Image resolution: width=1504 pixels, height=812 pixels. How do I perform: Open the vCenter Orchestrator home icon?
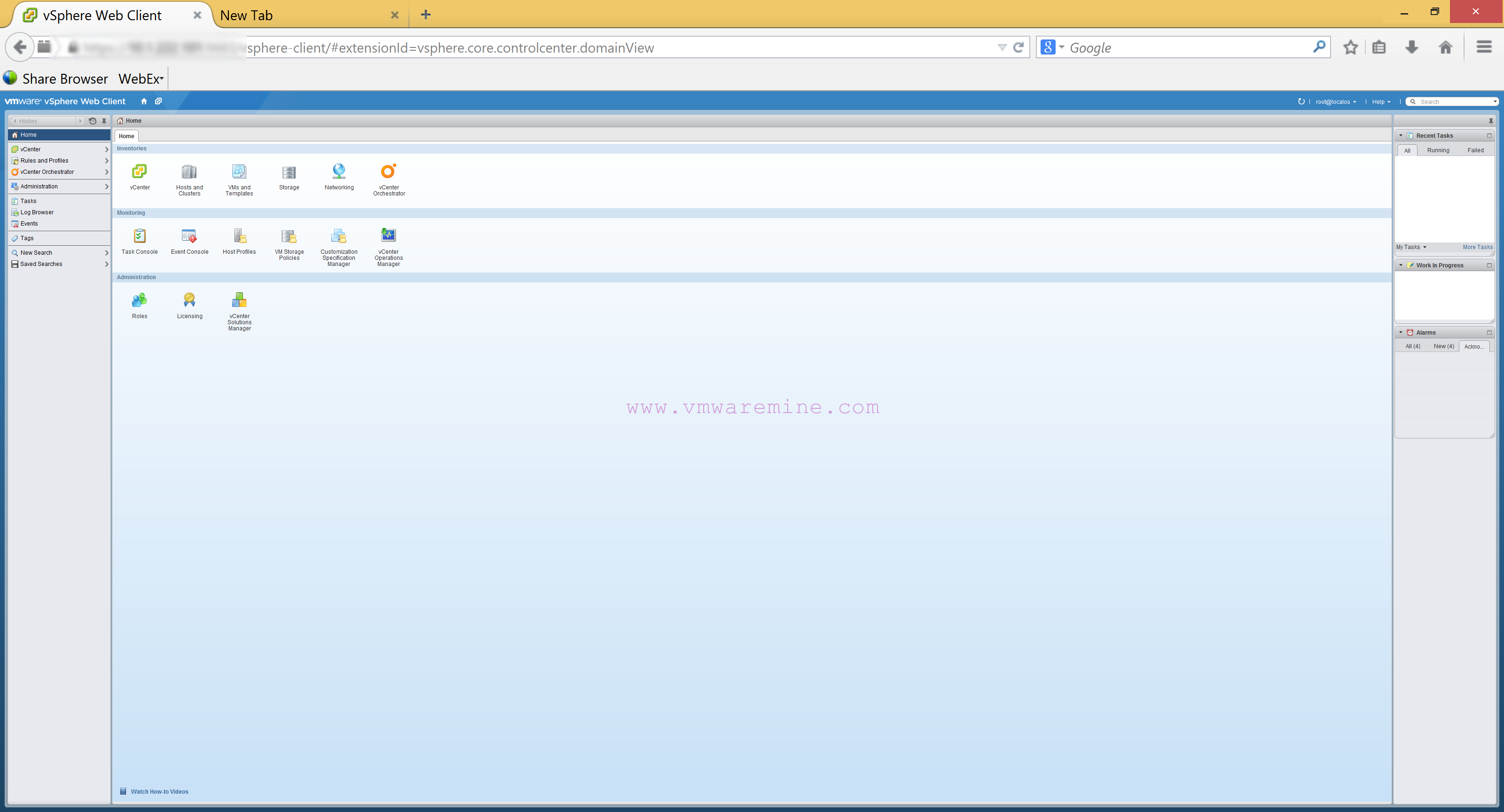tap(388, 171)
